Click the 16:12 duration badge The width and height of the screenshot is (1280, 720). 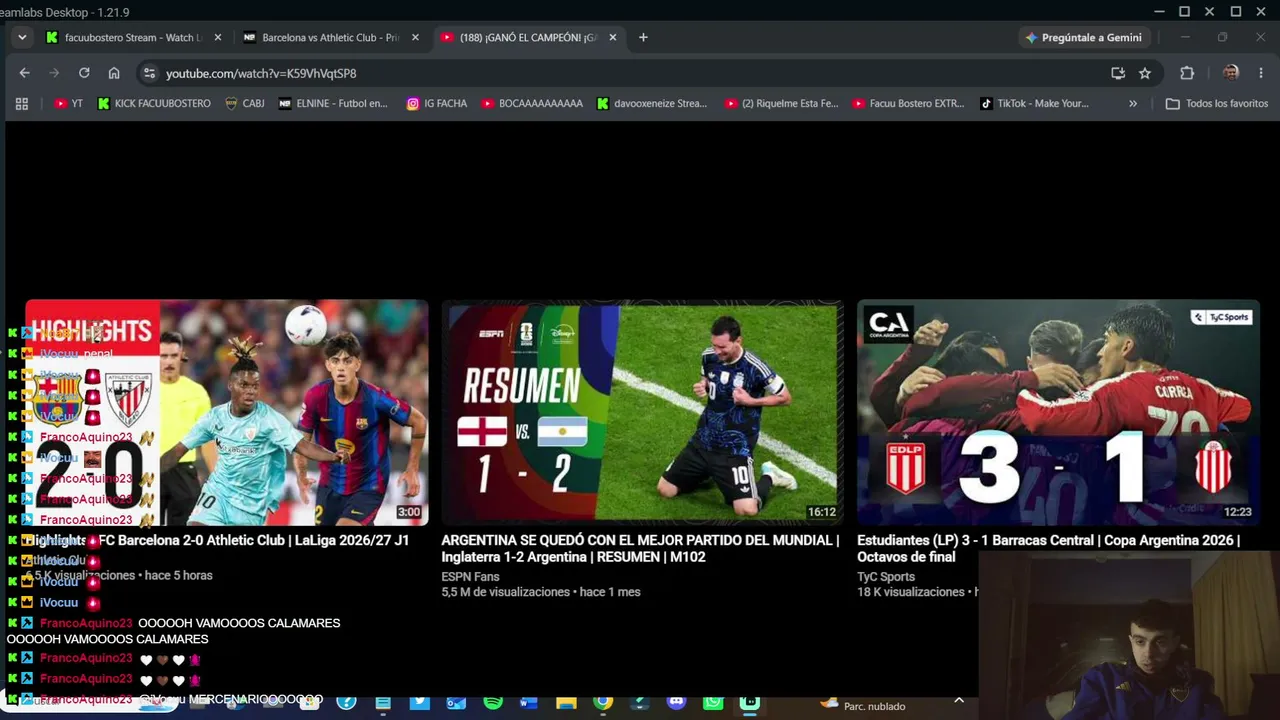click(x=822, y=512)
